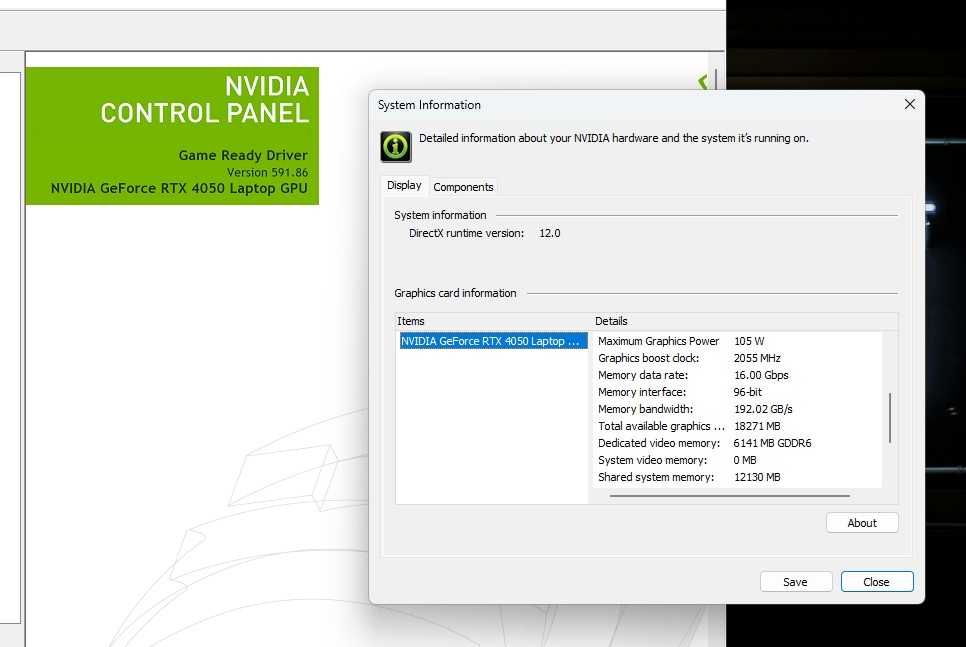Click the vertical scrollbar in Details list
The width and height of the screenshot is (966, 647).
click(890, 418)
